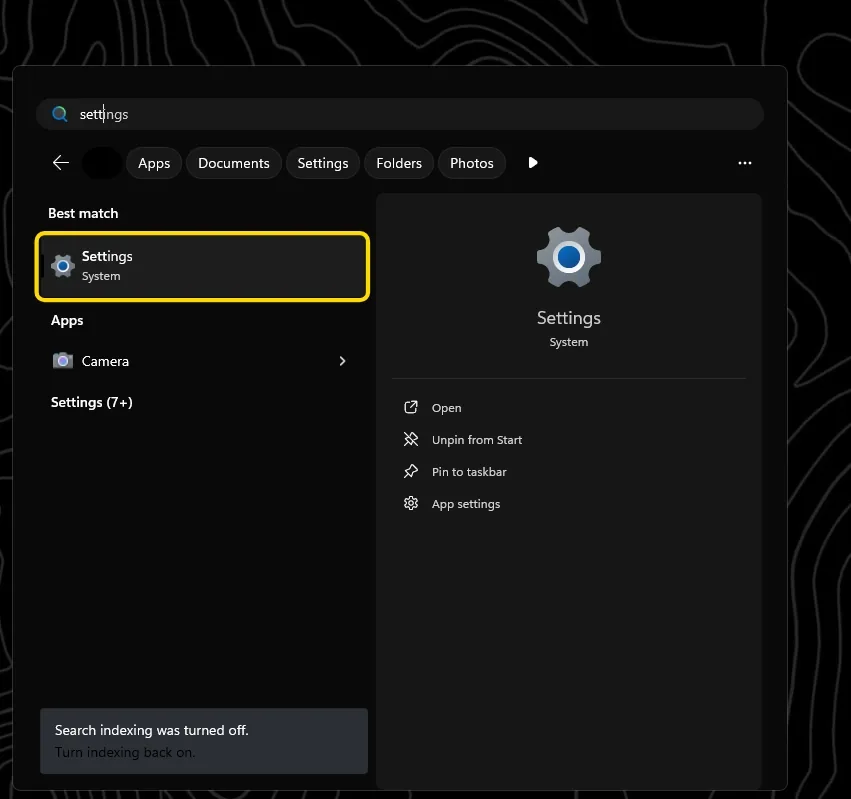Click the large Settings gear icon in the preview
Screen dimensions: 851x799
(x=569, y=257)
